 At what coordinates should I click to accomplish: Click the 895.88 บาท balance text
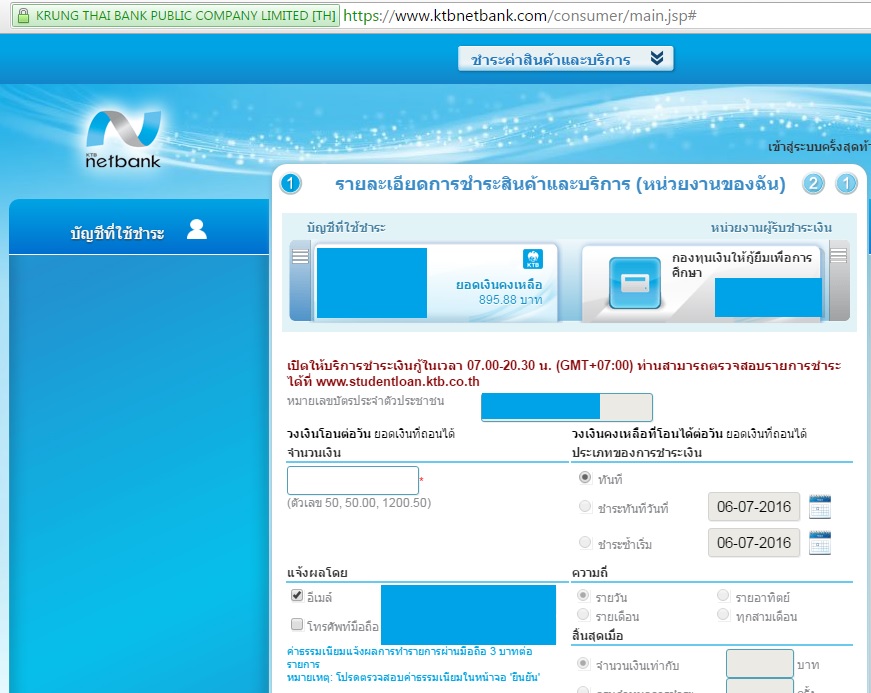click(510, 300)
